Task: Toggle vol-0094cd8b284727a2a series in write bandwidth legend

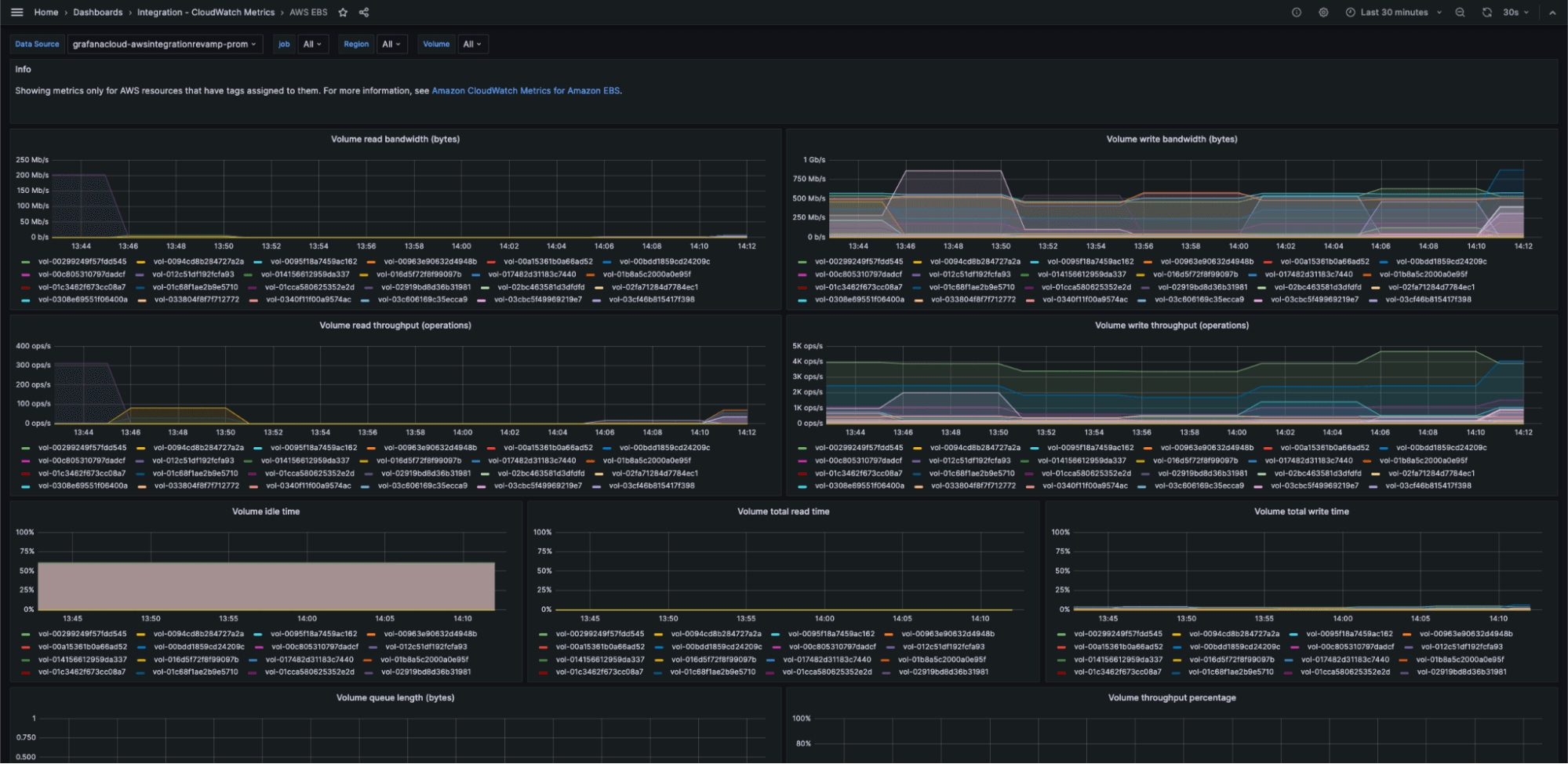Action: coord(975,262)
